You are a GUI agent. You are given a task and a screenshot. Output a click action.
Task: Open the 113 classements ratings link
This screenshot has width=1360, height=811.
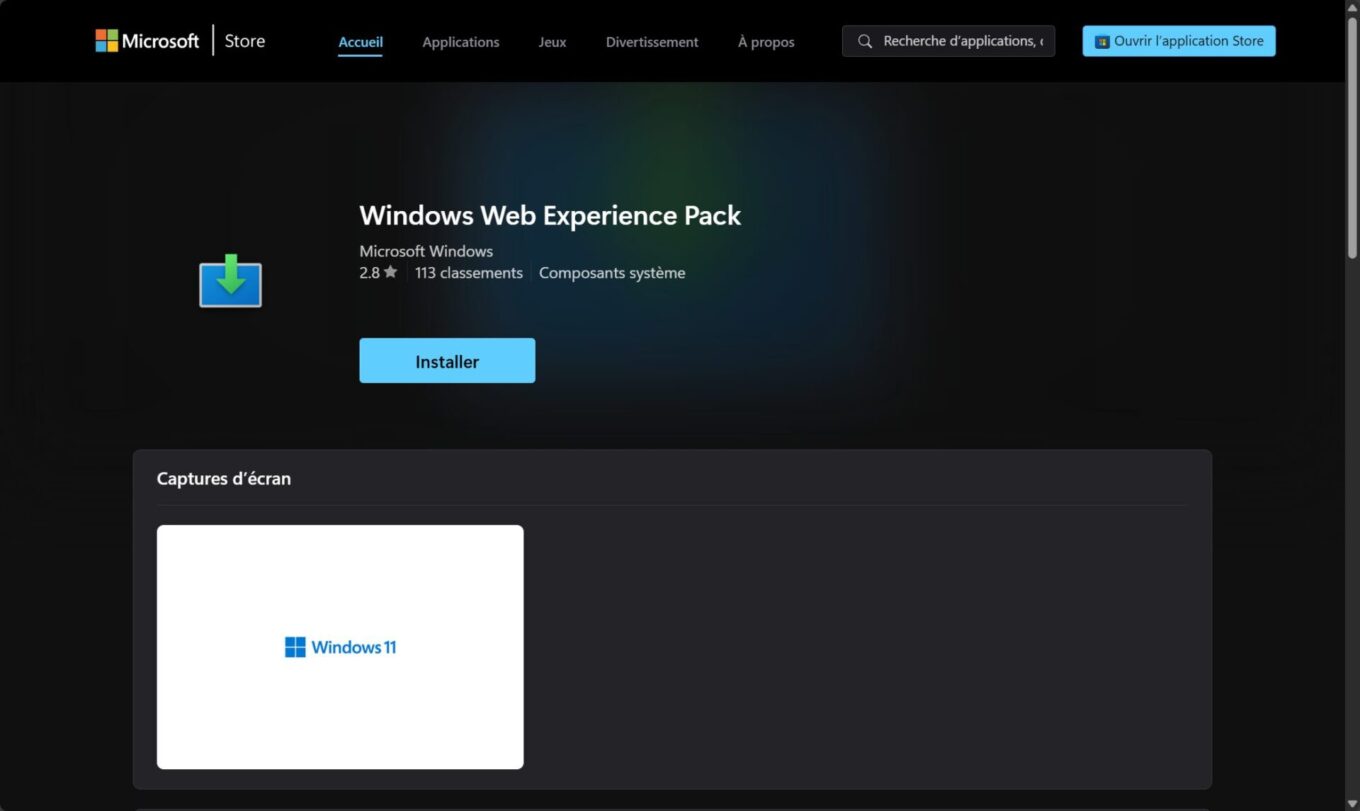tap(468, 273)
